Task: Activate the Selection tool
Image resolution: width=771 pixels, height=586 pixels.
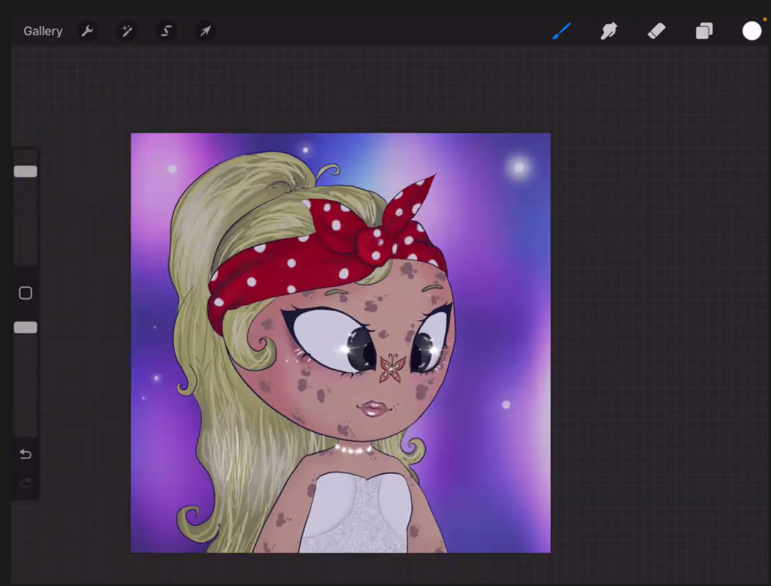Action: (166, 31)
